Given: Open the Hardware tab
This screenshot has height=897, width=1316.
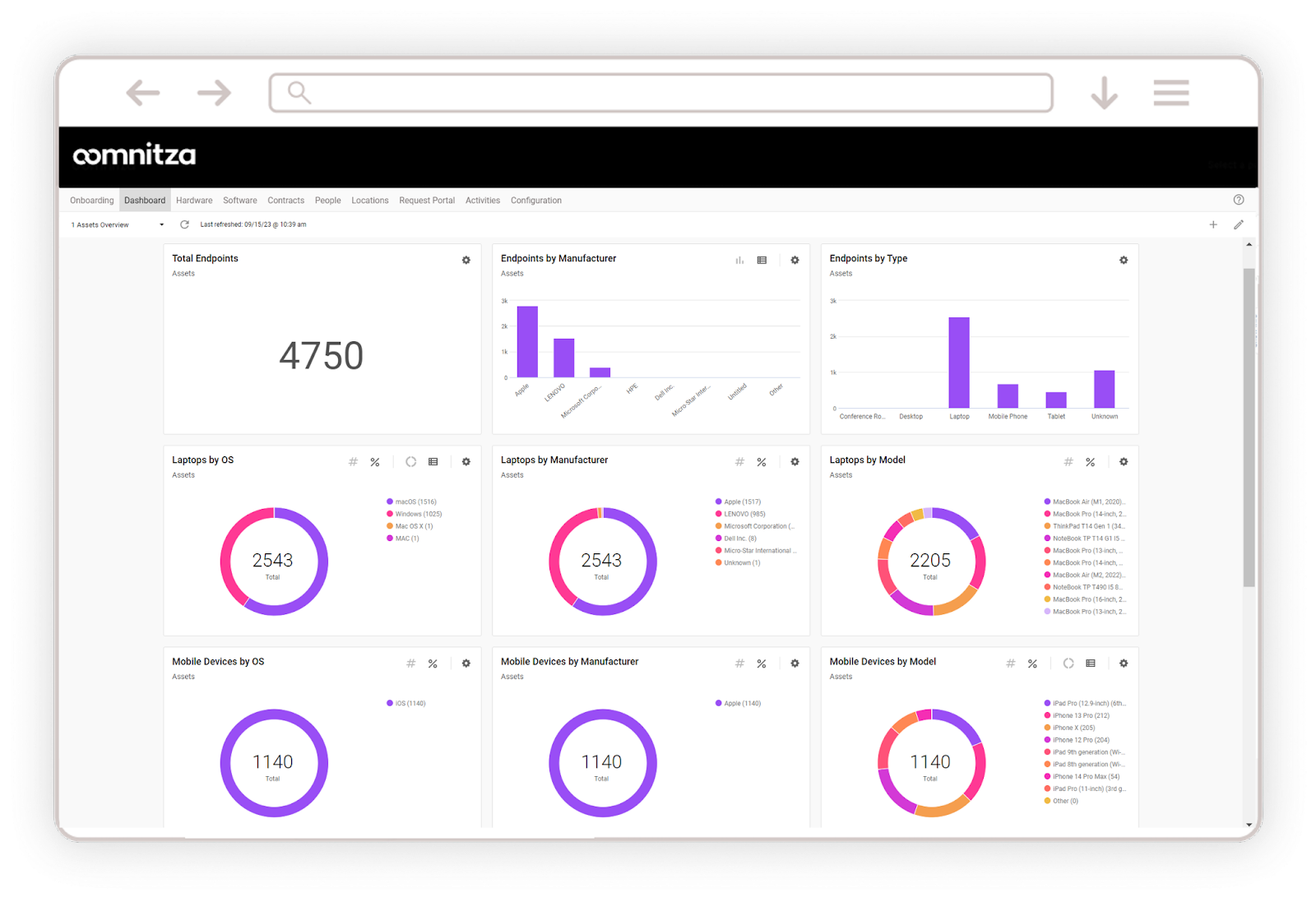Looking at the screenshot, I should 194,201.
